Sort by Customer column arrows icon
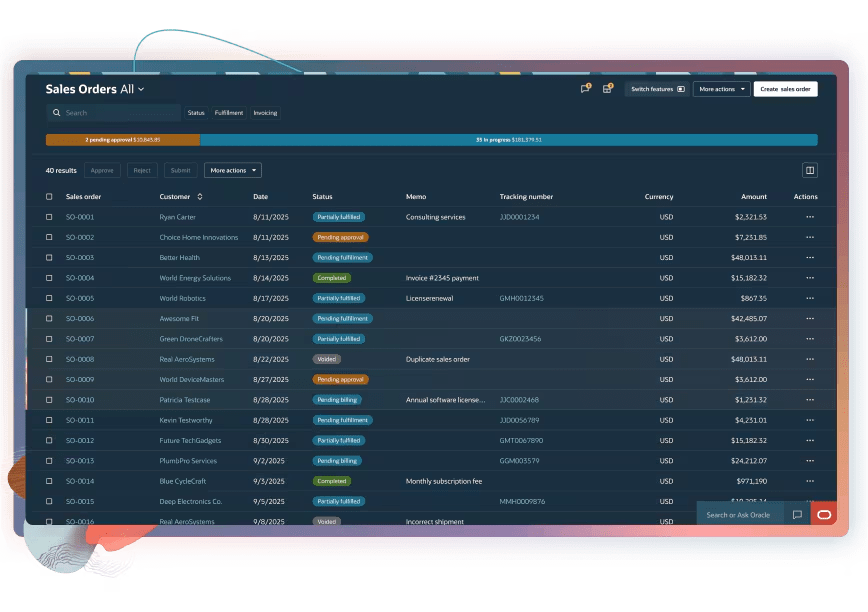 [200, 197]
